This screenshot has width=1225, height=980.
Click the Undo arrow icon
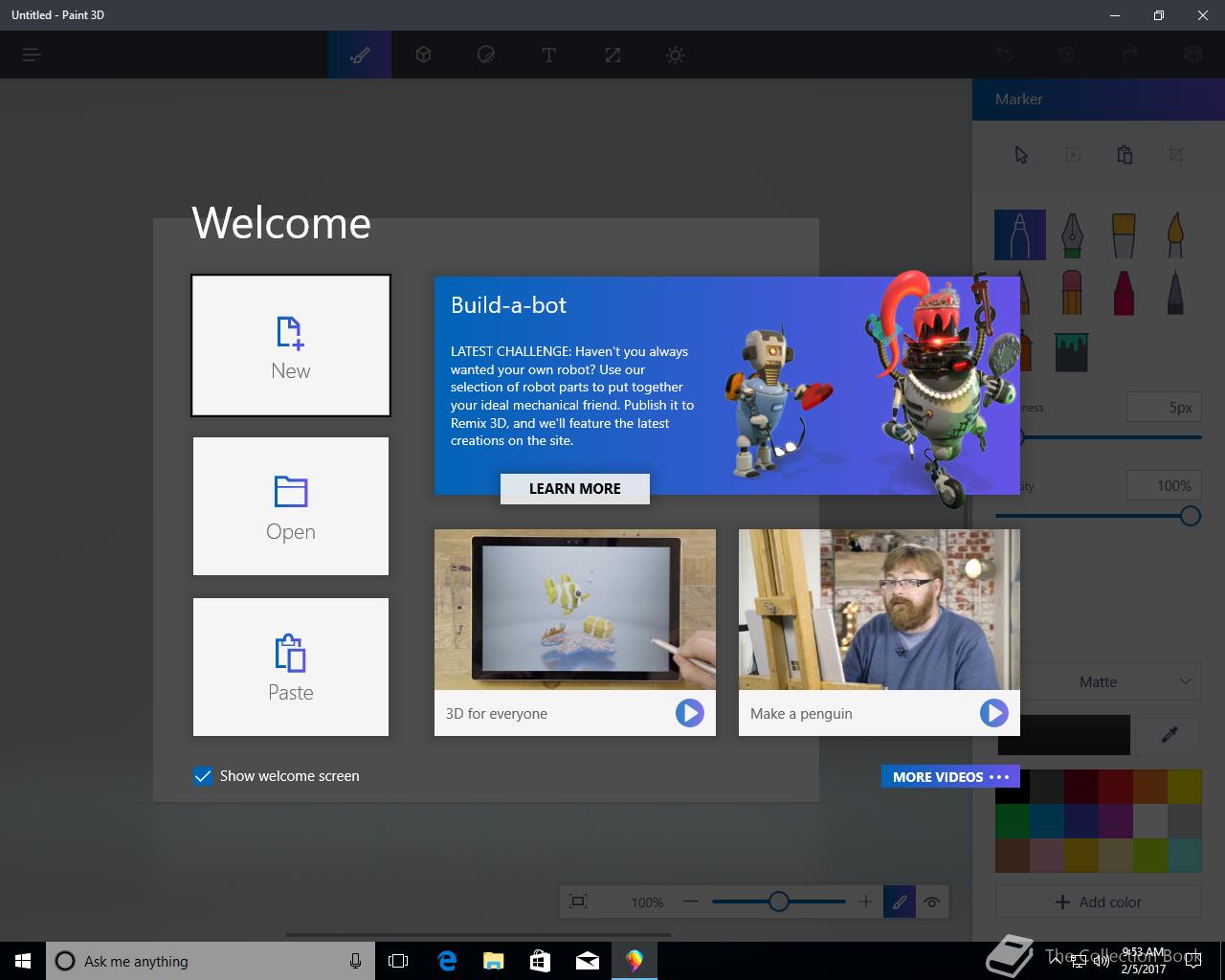tap(1004, 55)
